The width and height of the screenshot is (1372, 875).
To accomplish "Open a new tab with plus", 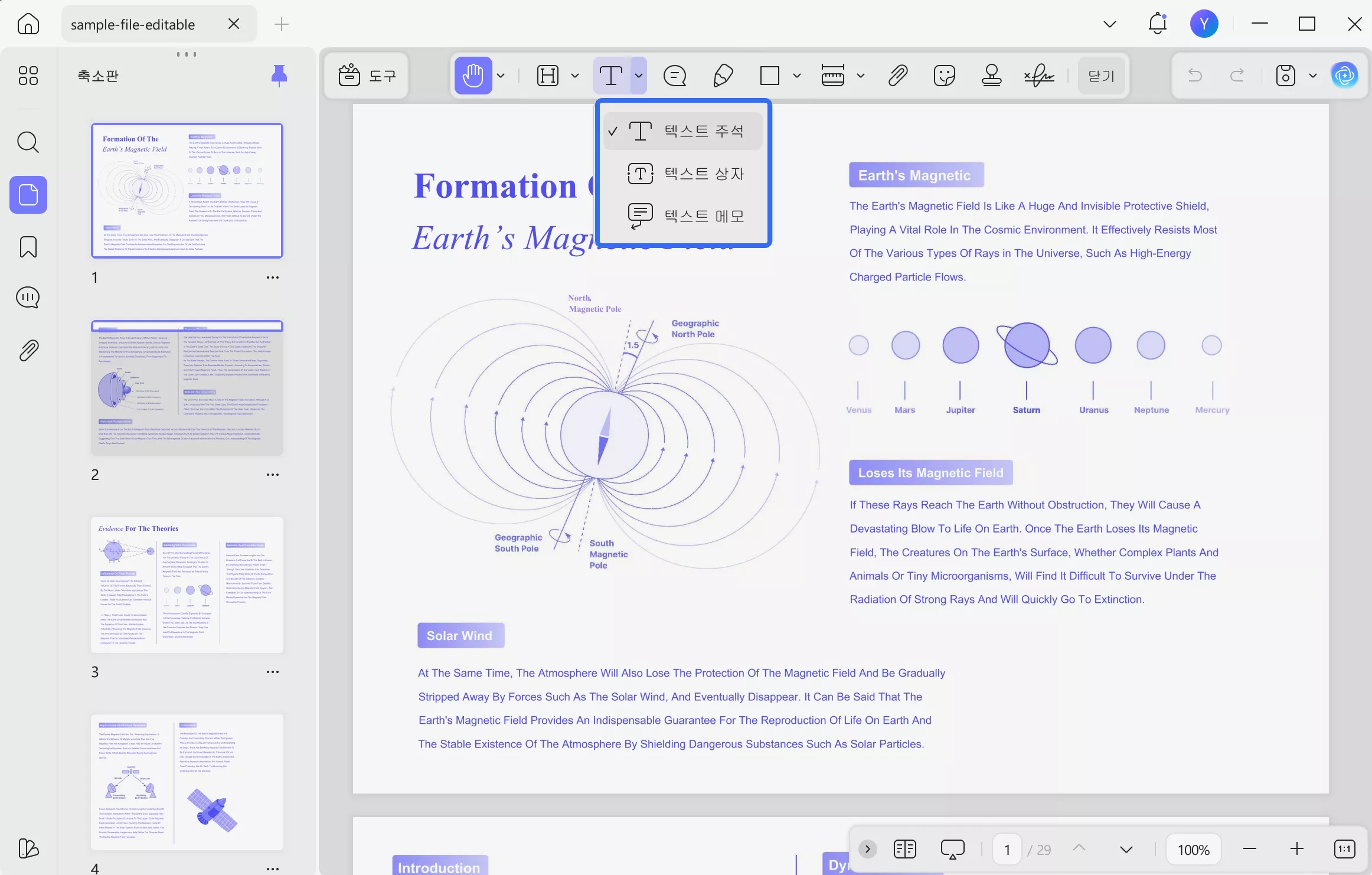I will (x=282, y=24).
